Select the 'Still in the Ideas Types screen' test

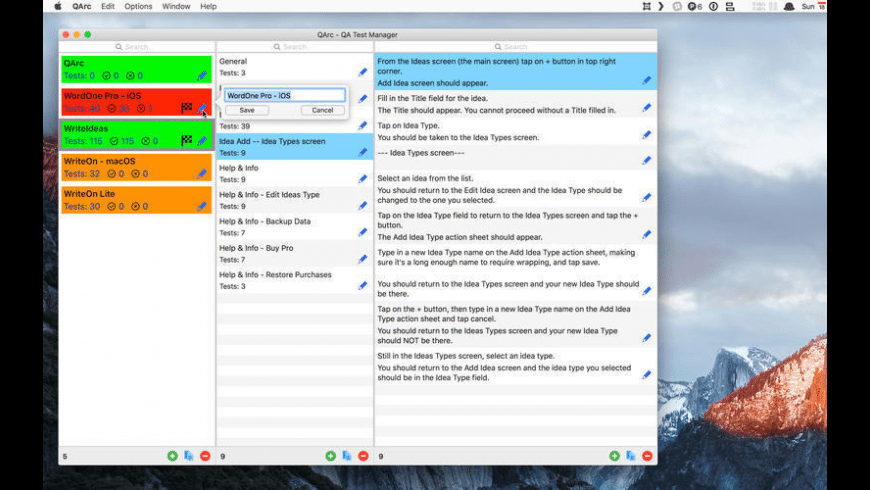coord(515,367)
